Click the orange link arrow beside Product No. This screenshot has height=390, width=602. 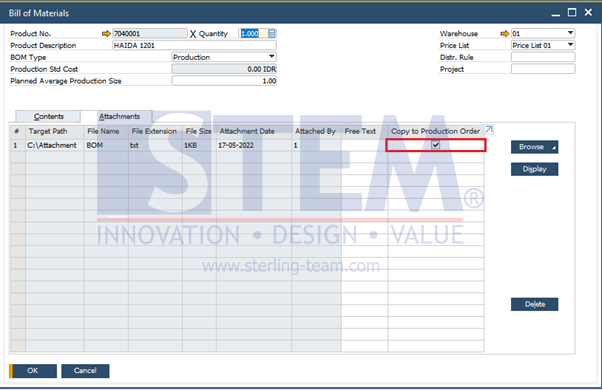click(x=106, y=34)
